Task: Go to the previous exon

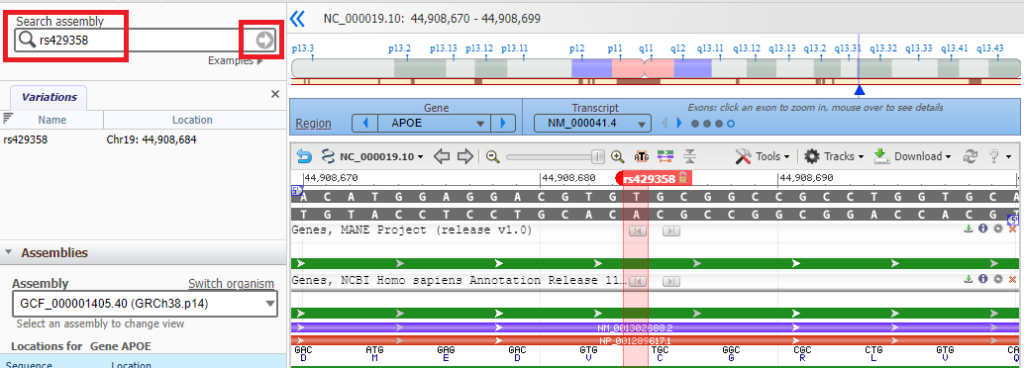Action: pos(665,123)
